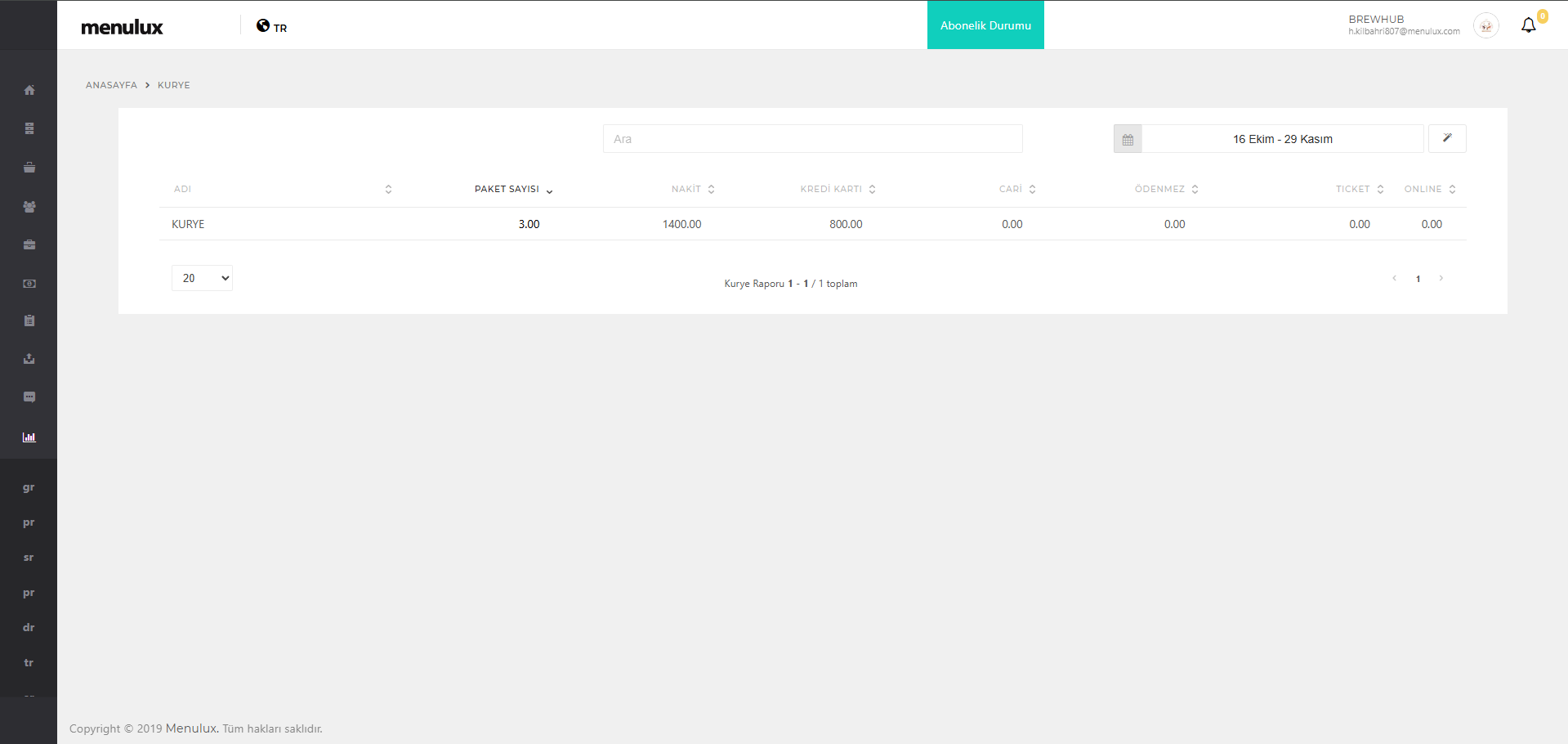Open the money bill sidebar icon
Image resolution: width=1568 pixels, height=744 pixels.
pos(29,284)
